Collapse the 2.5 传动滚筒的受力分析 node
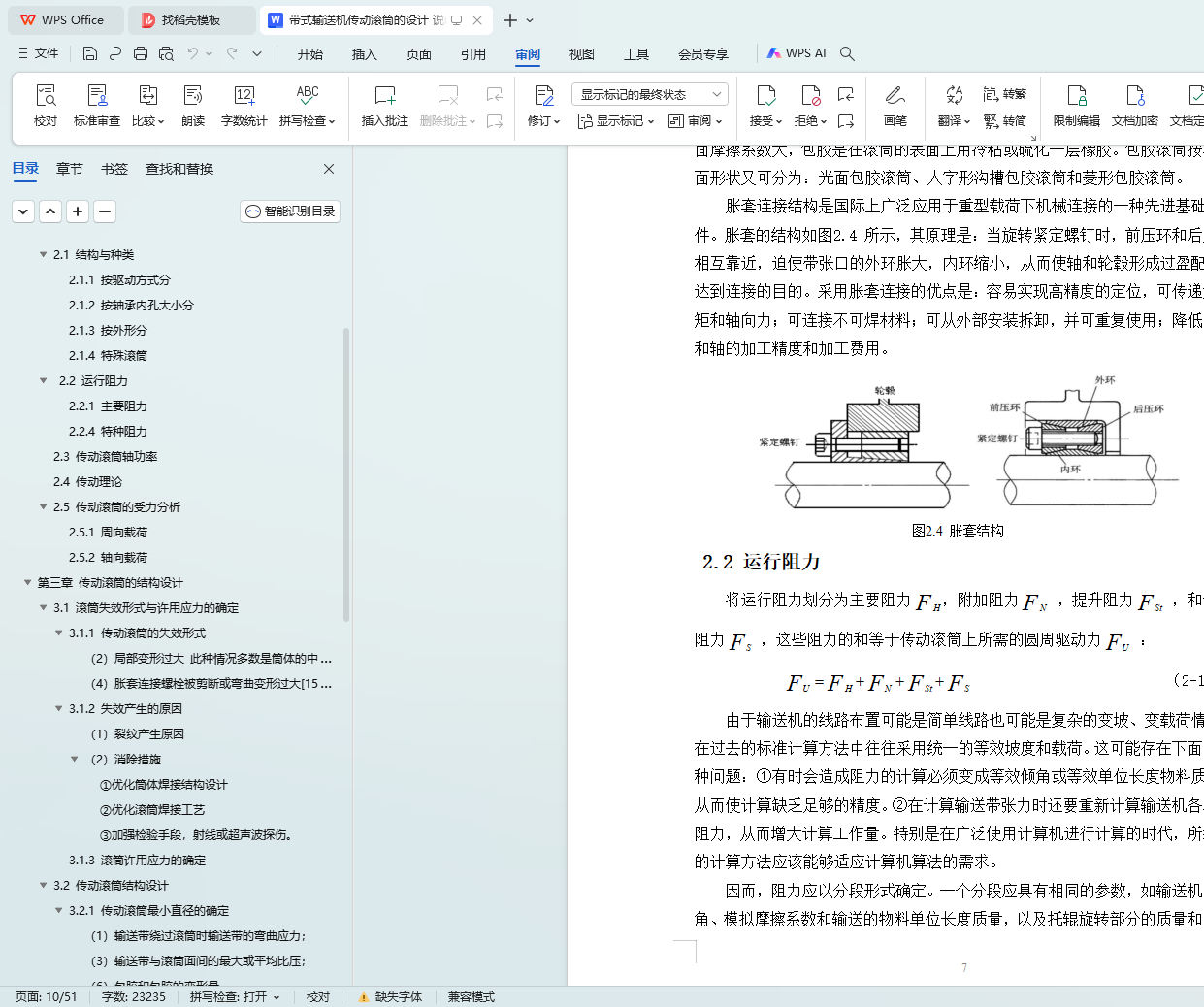 [x=43, y=506]
